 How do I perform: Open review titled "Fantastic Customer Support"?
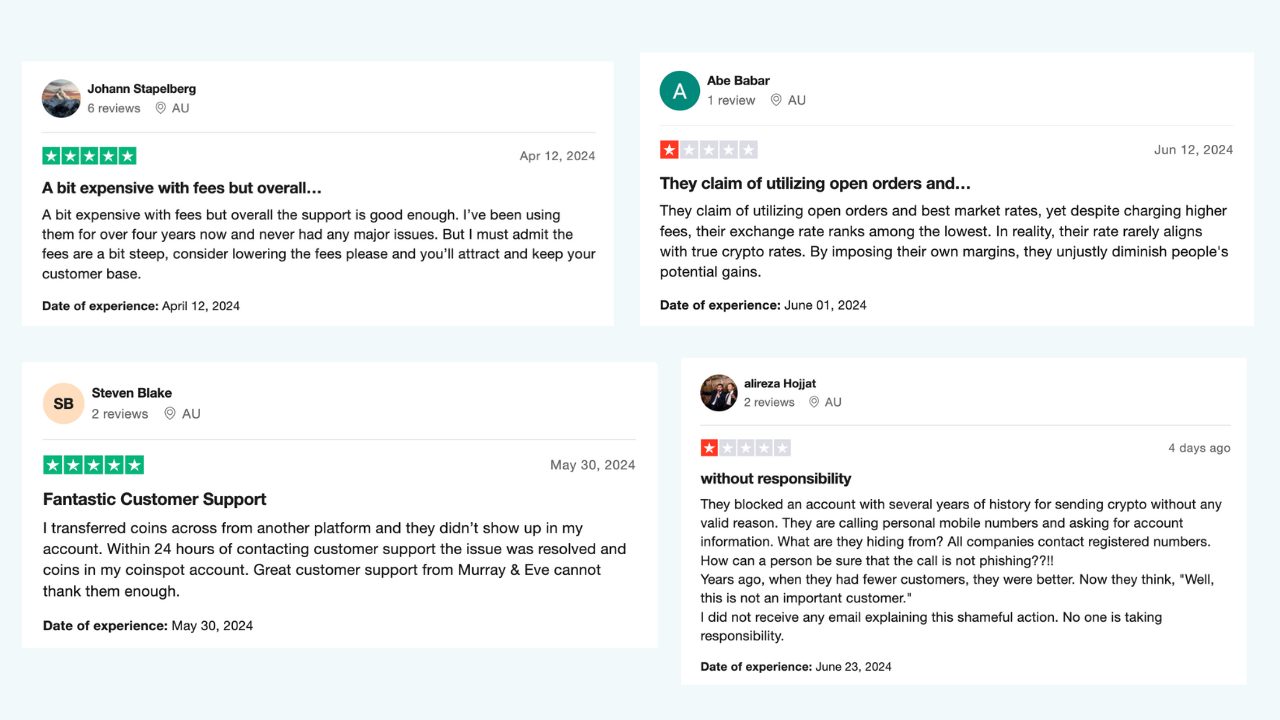click(x=154, y=499)
